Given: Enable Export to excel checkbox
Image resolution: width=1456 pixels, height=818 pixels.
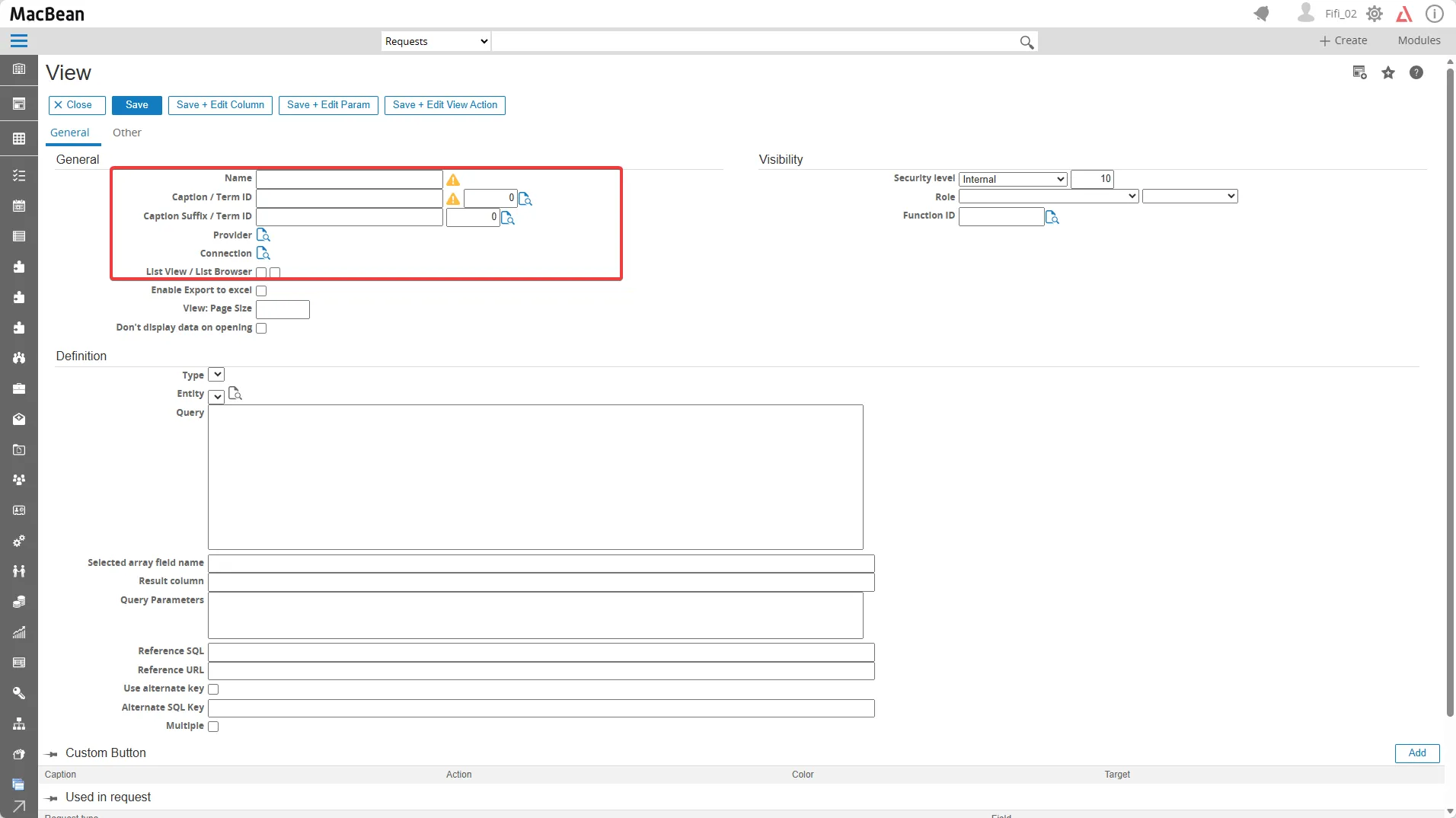Looking at the screenshot, I should (x=261, y=291).
